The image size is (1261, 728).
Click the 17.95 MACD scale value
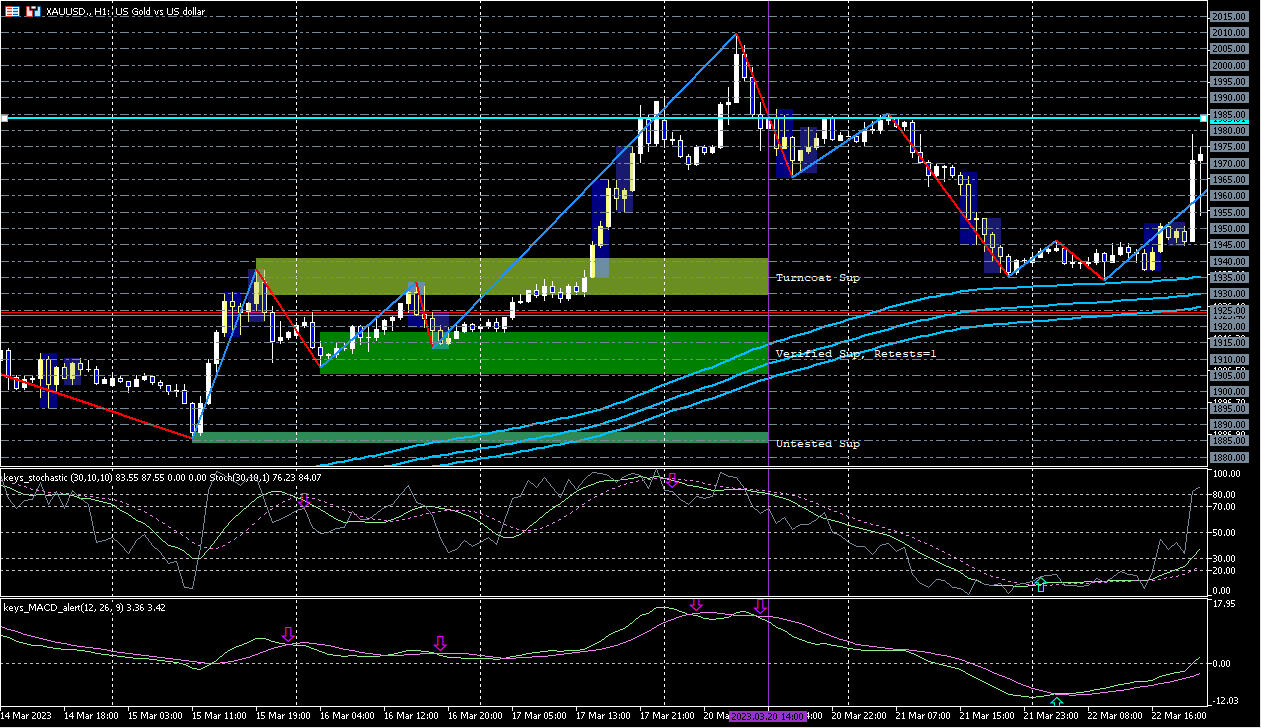pos(1224,604)
